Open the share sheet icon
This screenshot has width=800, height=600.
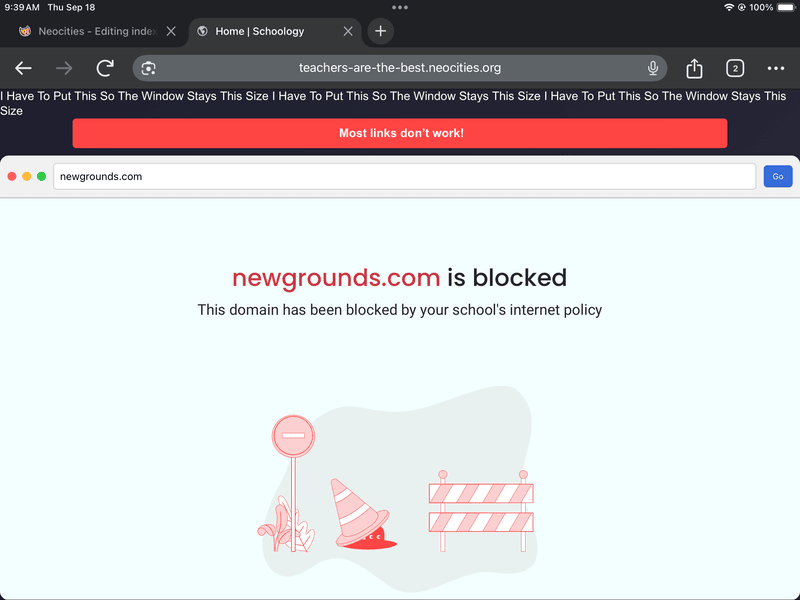click(695, 68)
